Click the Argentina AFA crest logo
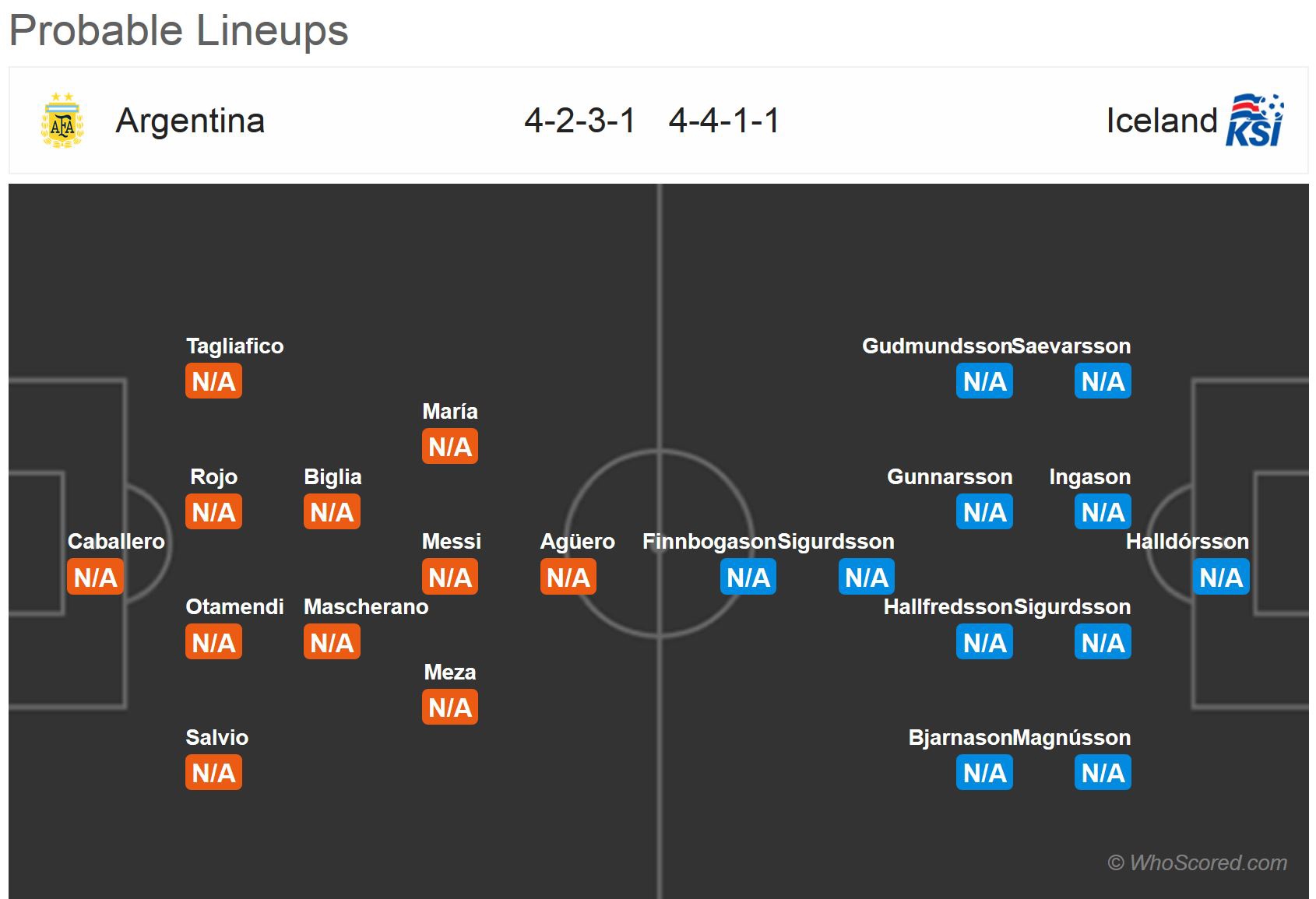 62,121
